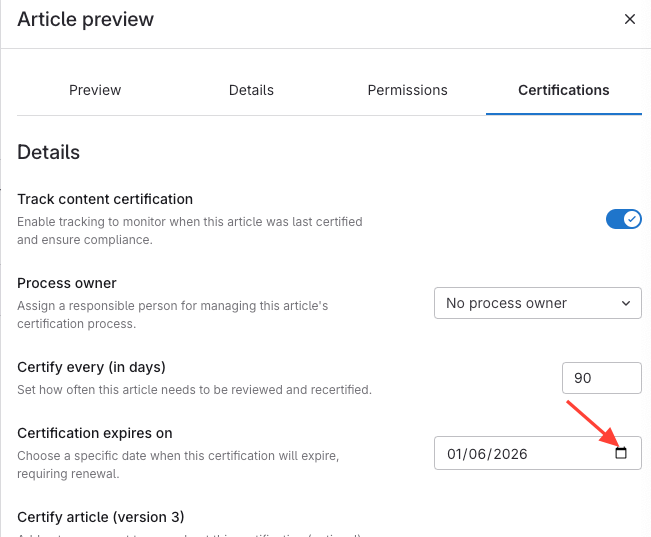The image size is (651, 537).
Task: Switch to the Preview tab
Action: point(95,90)
